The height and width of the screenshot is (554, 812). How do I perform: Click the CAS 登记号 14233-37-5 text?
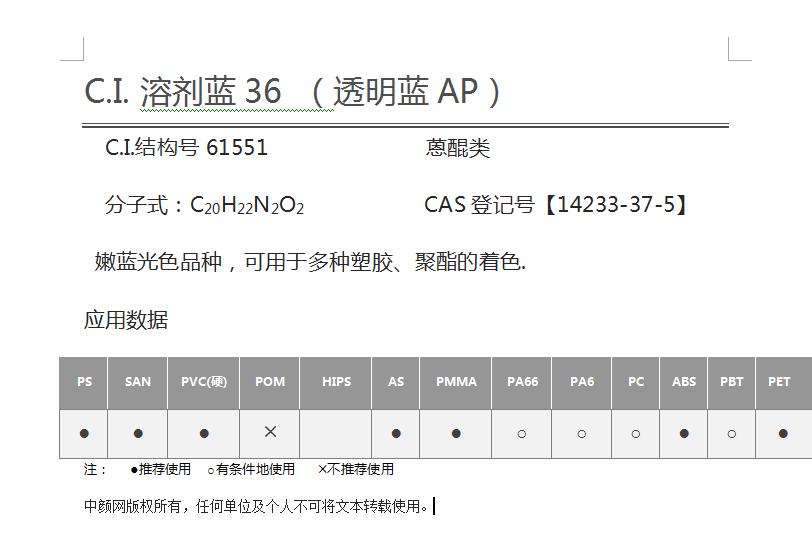coord(556,205)
